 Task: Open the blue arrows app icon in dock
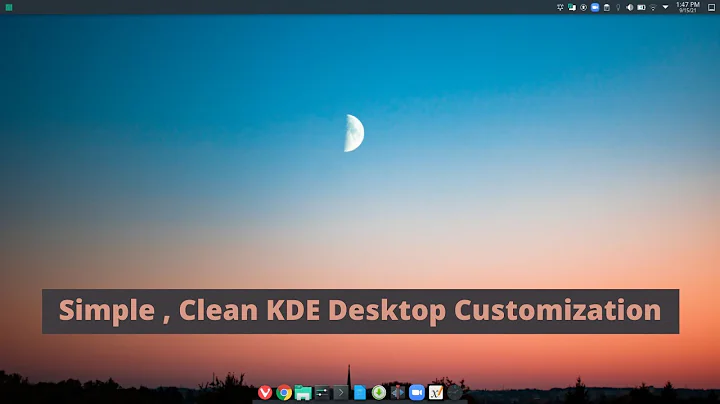398,393
